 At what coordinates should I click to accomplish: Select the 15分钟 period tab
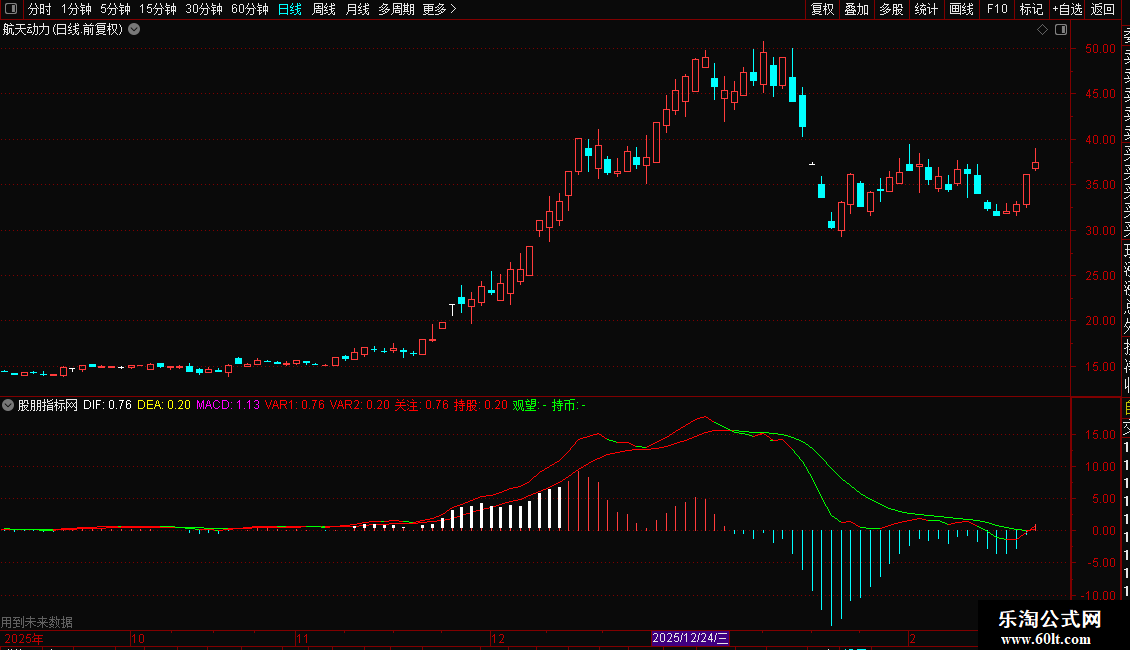158,9
